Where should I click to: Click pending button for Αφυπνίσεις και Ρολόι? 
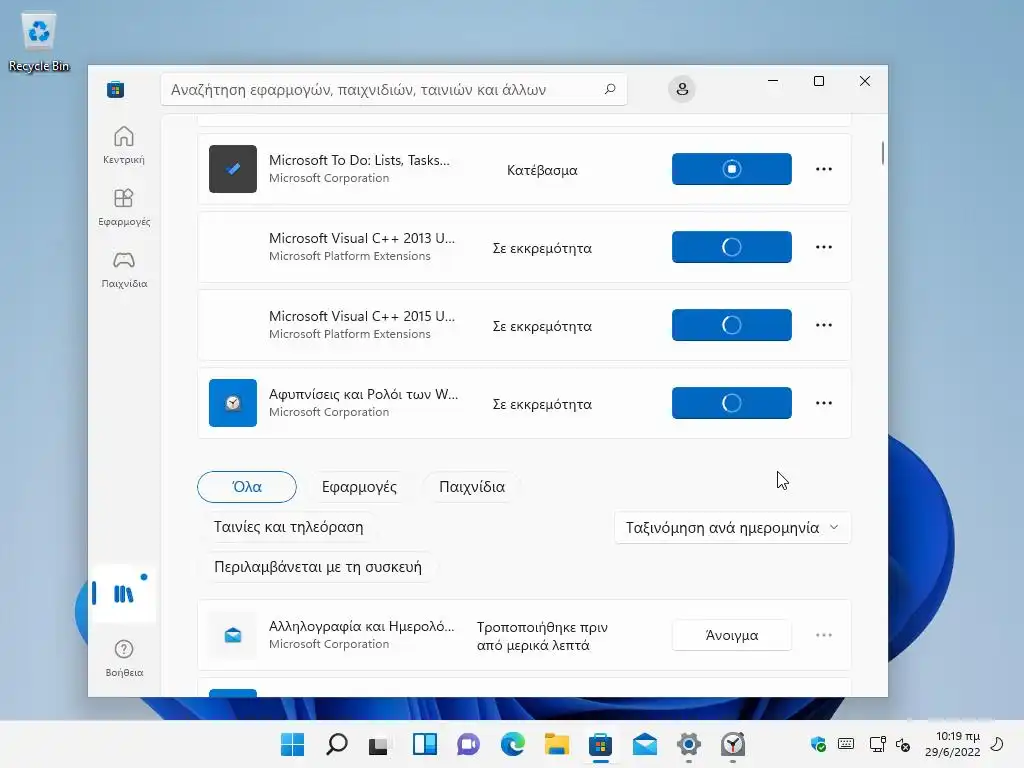point(731,403)
